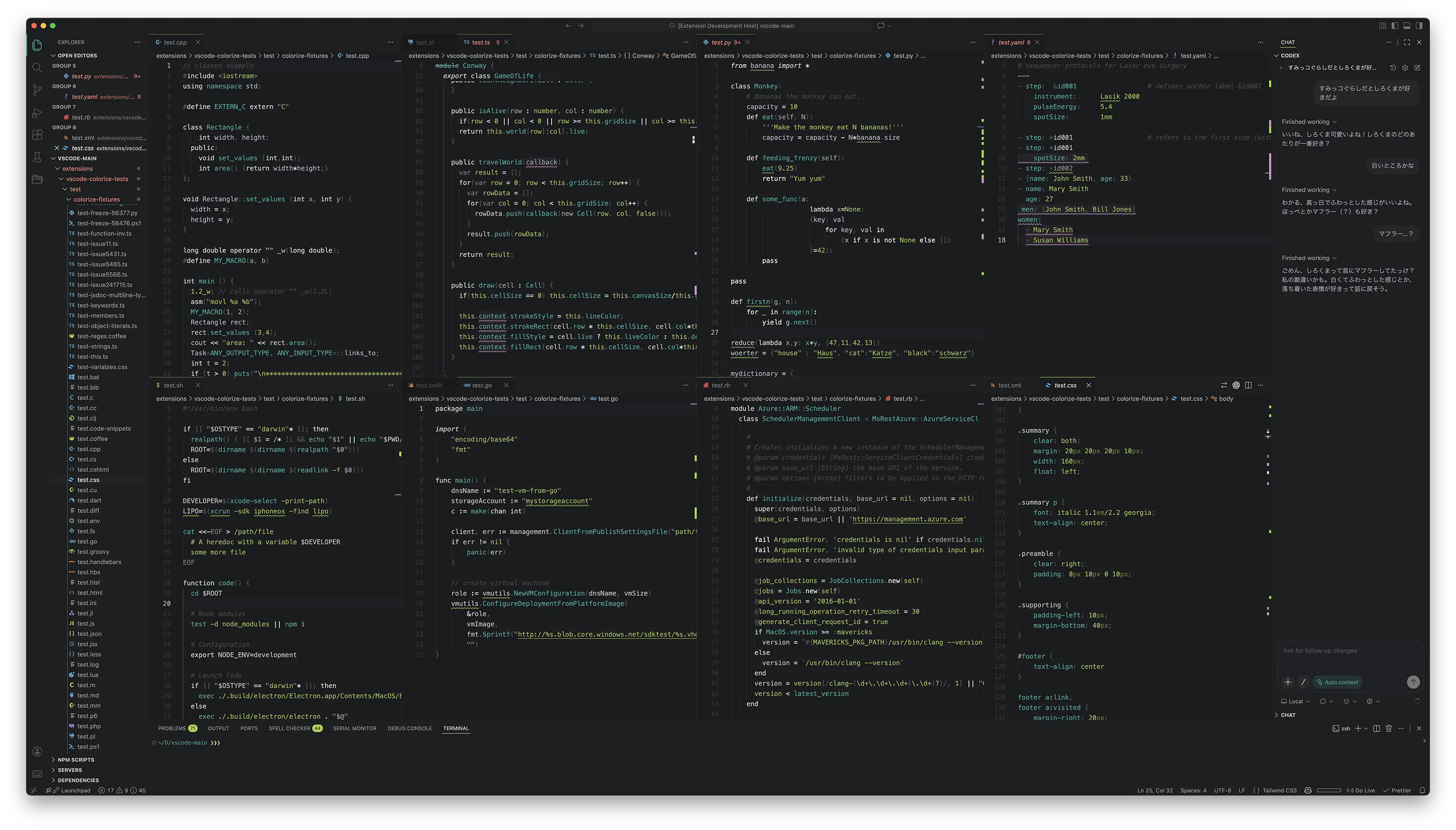Expand the Finished working disclosure
Viewport: 1456px width, 830px height.
1309,122
